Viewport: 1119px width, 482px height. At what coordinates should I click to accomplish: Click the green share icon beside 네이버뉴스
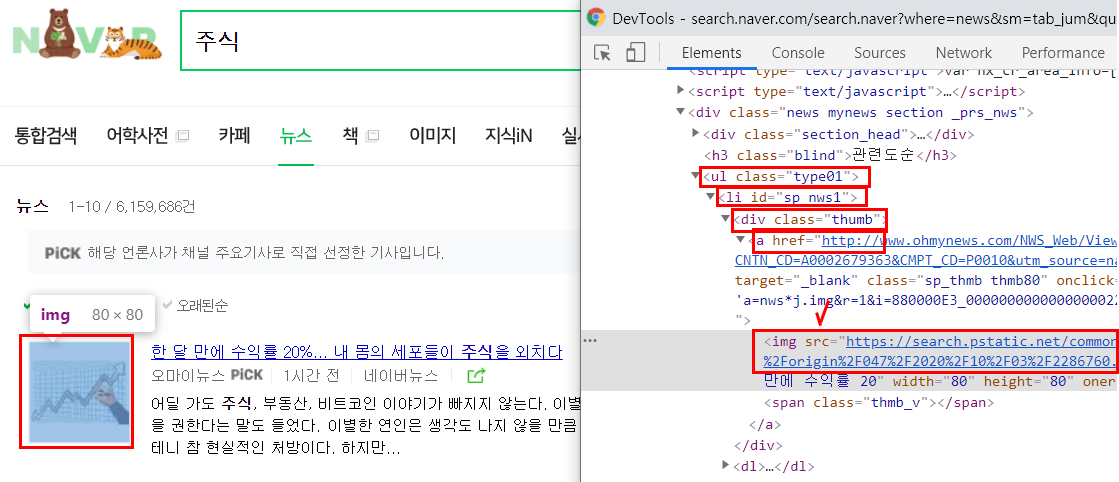pyautogui.click(x=476, y=376)
